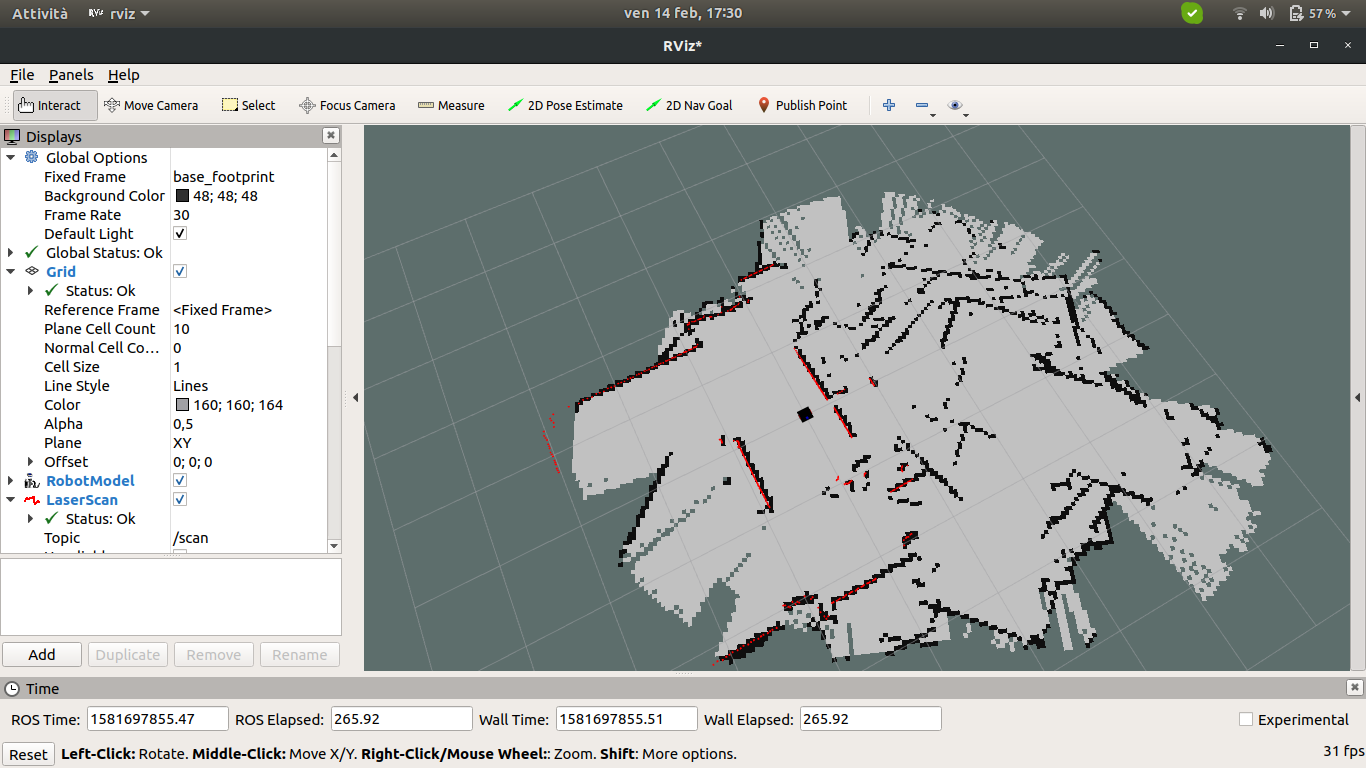Click the volume speaker icon
Viewport: 1366px width, 768px height.
point(1267,13)
